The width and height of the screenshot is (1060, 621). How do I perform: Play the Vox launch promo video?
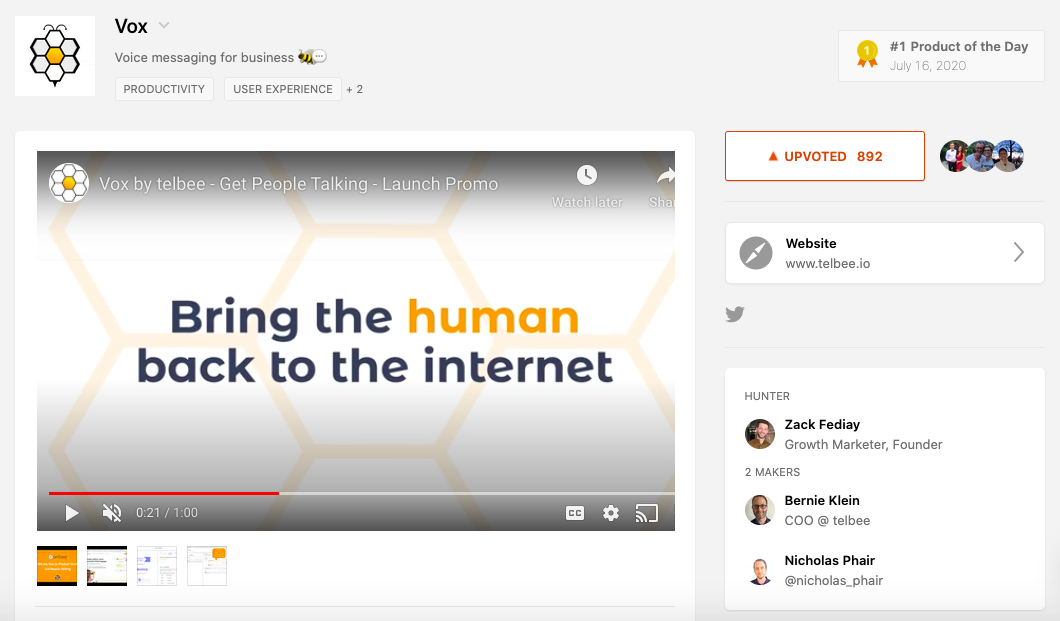coord(71,513)
